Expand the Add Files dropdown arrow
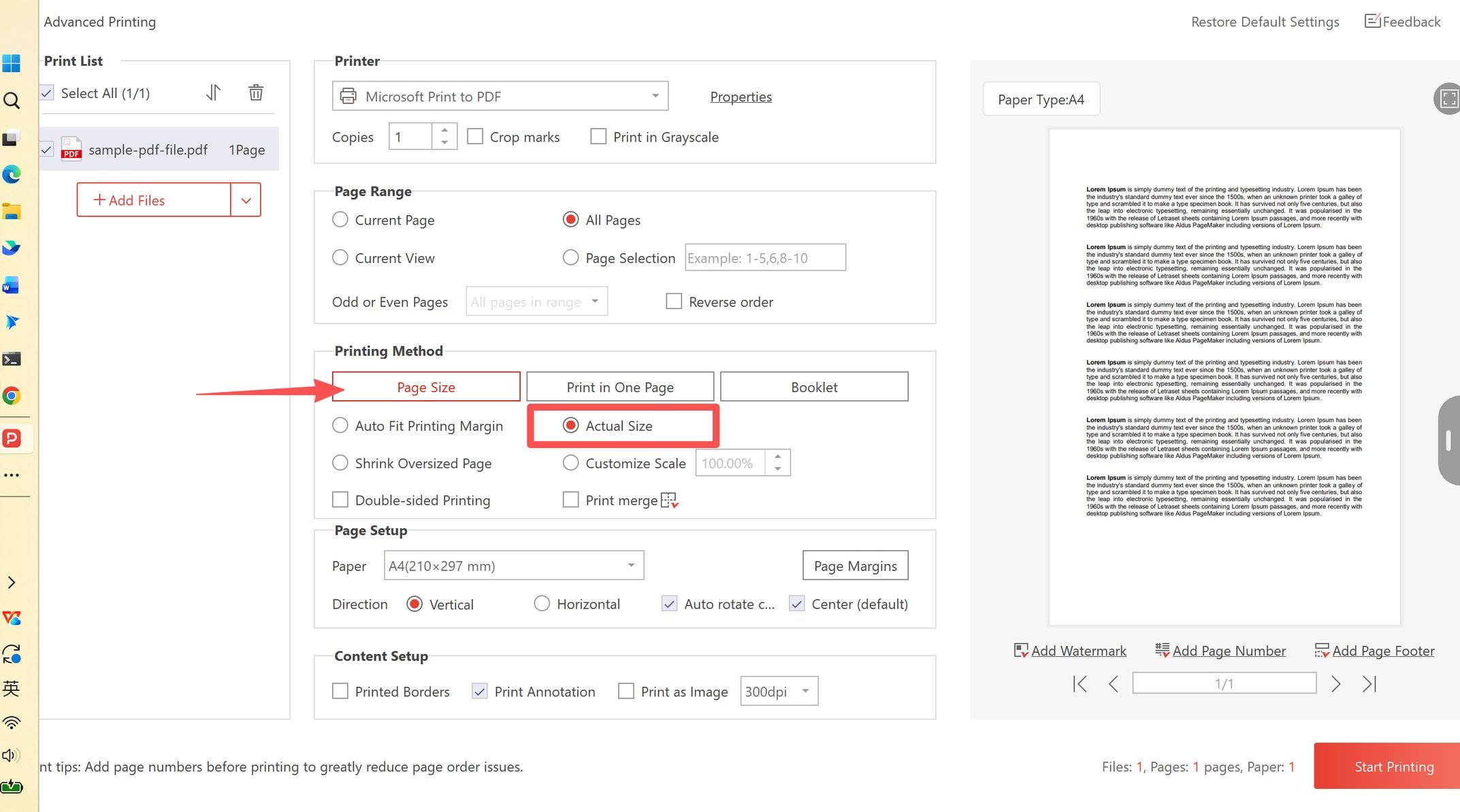Viewport: 1460px width, 812px height. [246, 200]
